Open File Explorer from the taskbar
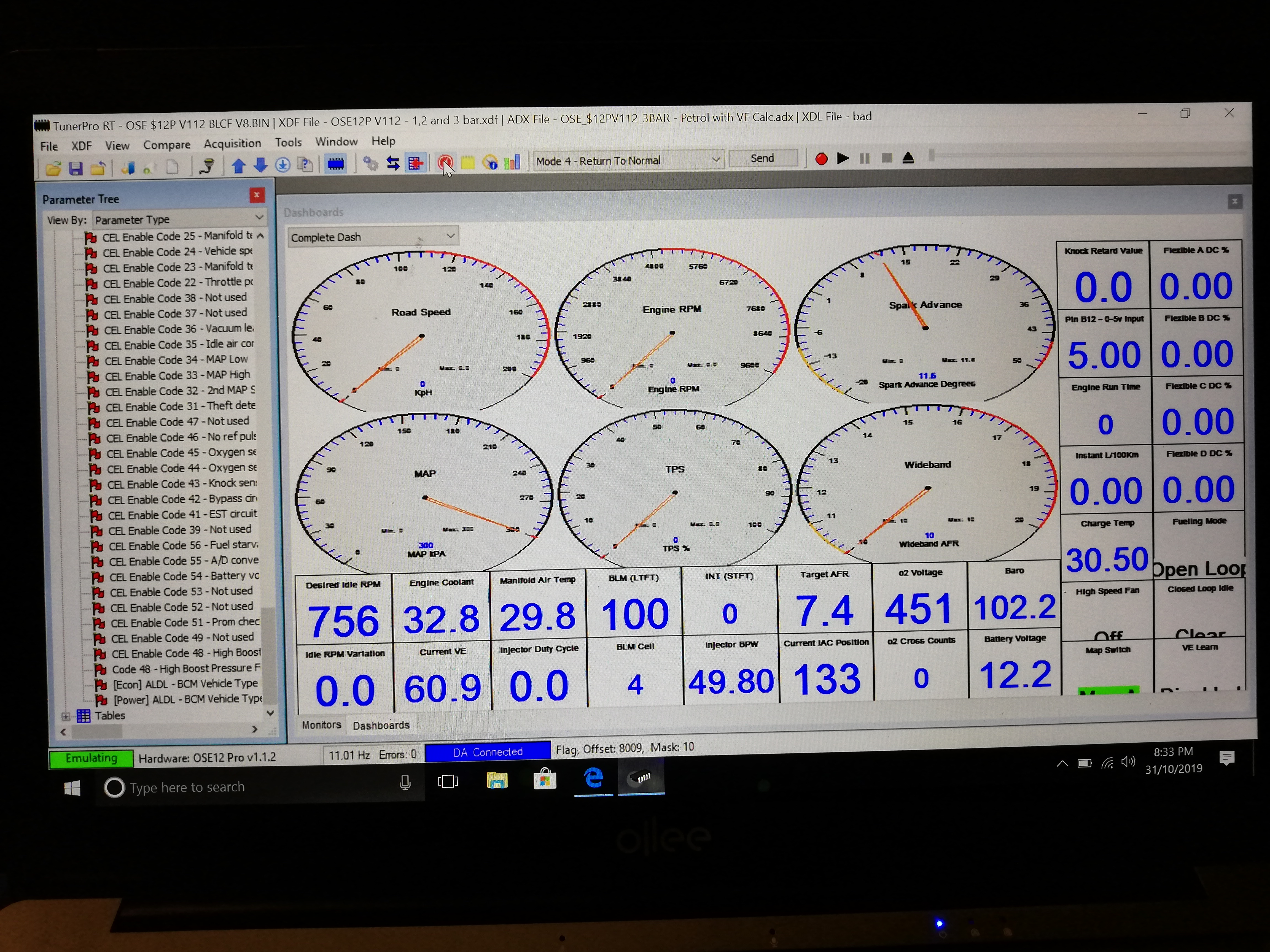This screenshot has height=952, width=1270. pos(497,780)
